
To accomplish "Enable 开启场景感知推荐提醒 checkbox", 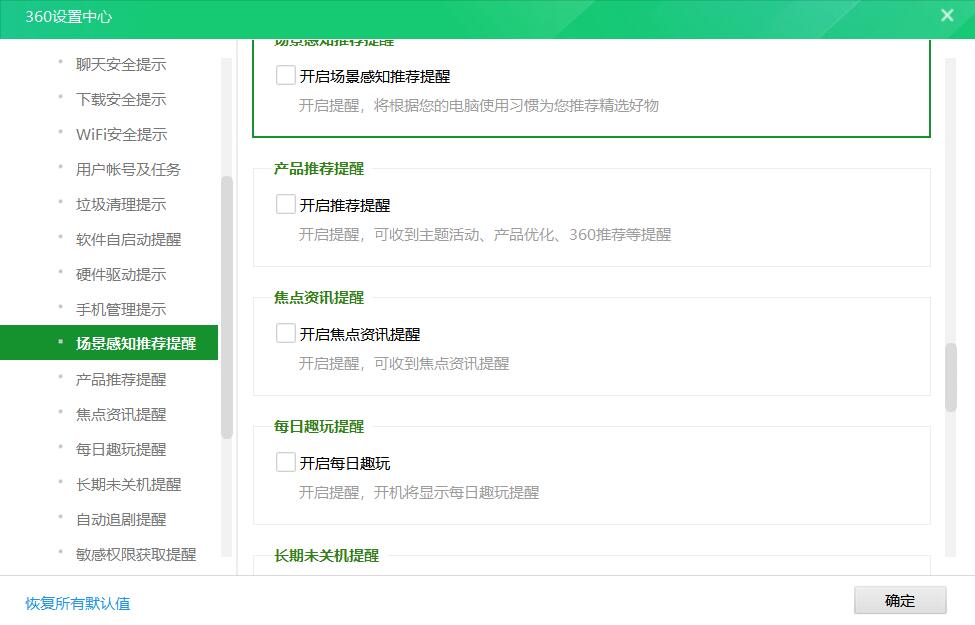I will pos(285,74).
